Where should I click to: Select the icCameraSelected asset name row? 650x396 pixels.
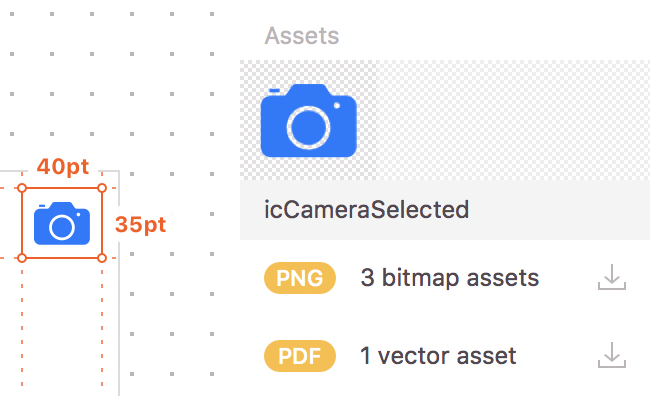tap(445, 210)
